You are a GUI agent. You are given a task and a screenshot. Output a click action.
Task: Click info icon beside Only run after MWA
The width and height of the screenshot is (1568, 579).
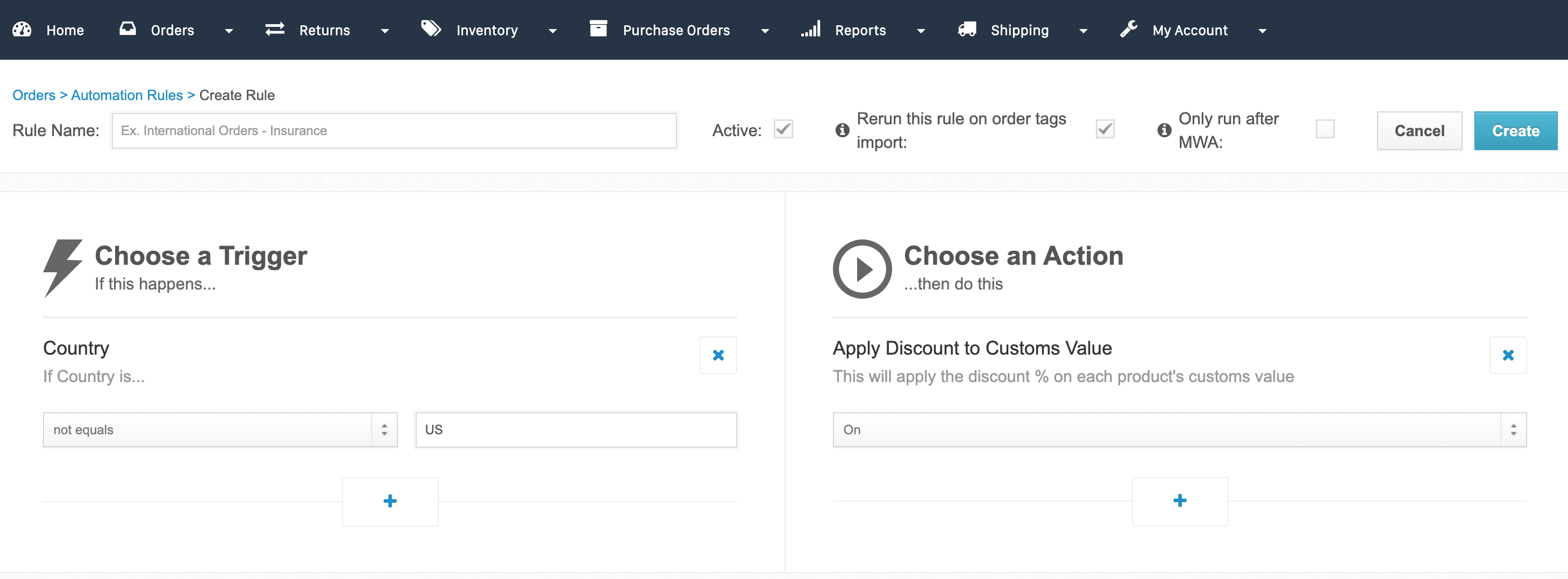click(x=1164, y=130)
